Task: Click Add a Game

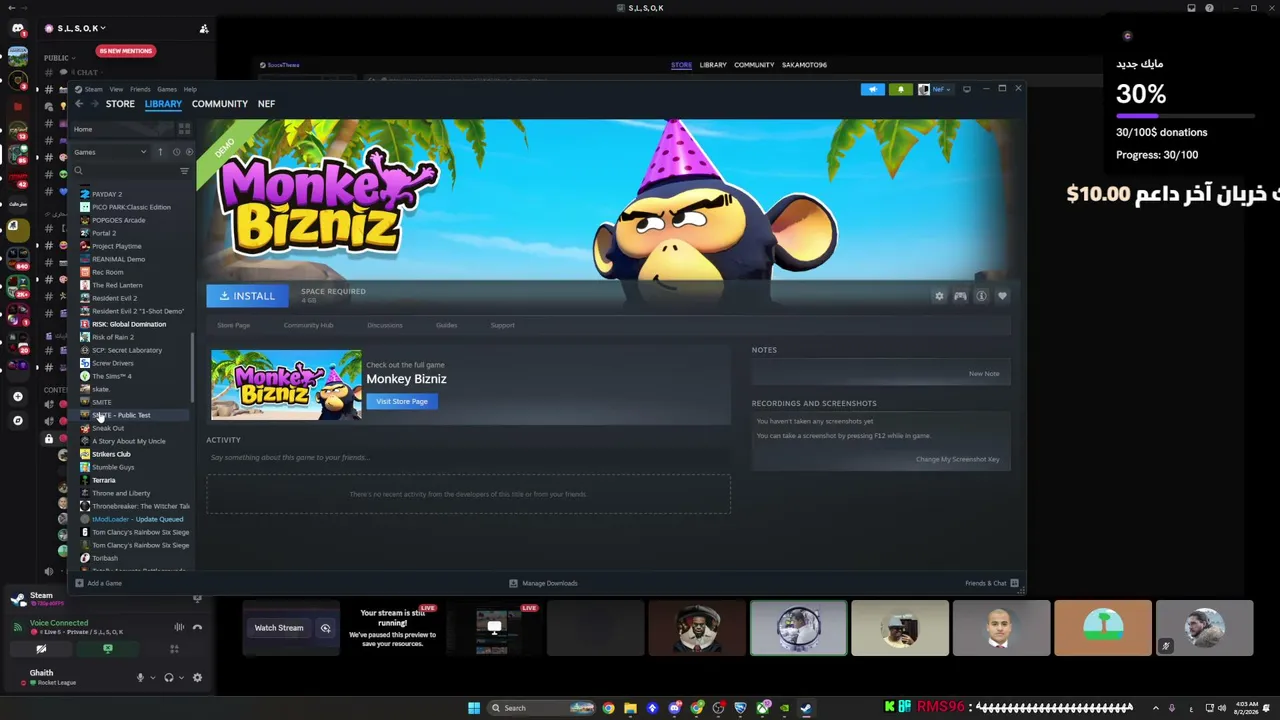Action: coord(99,583)
